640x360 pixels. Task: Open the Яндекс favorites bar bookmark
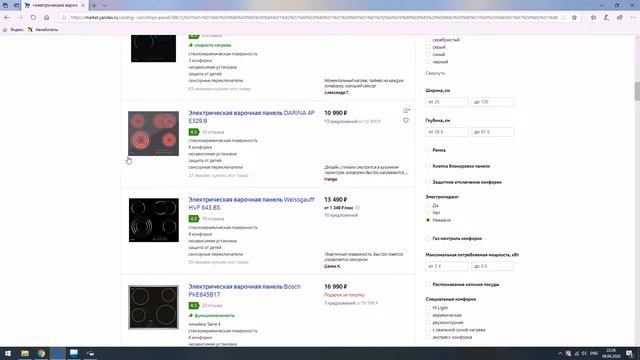click(x=13, y=30)
